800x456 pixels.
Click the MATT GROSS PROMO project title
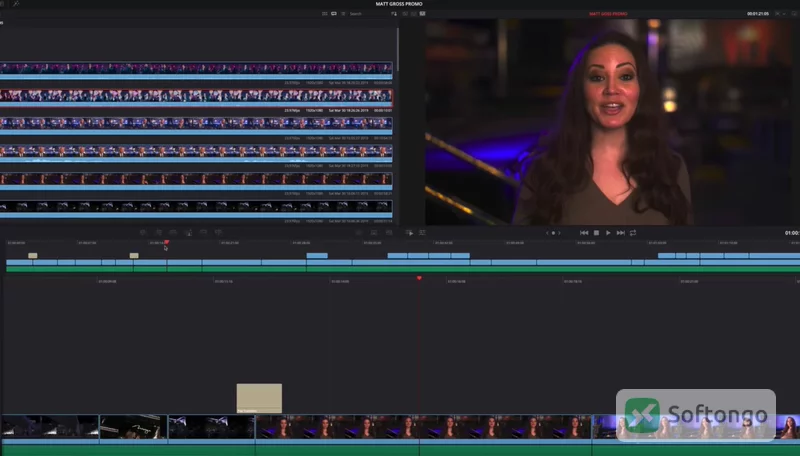[399, 4]
